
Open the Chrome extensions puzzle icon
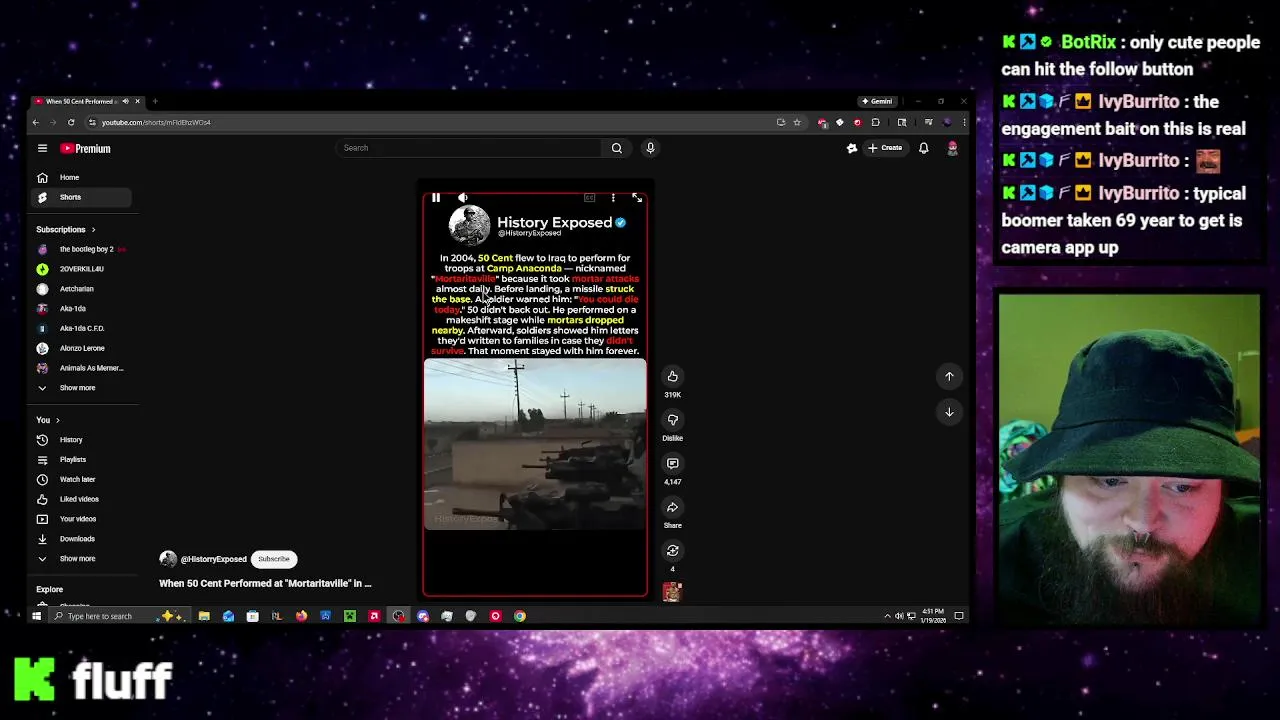coord(875,122)
